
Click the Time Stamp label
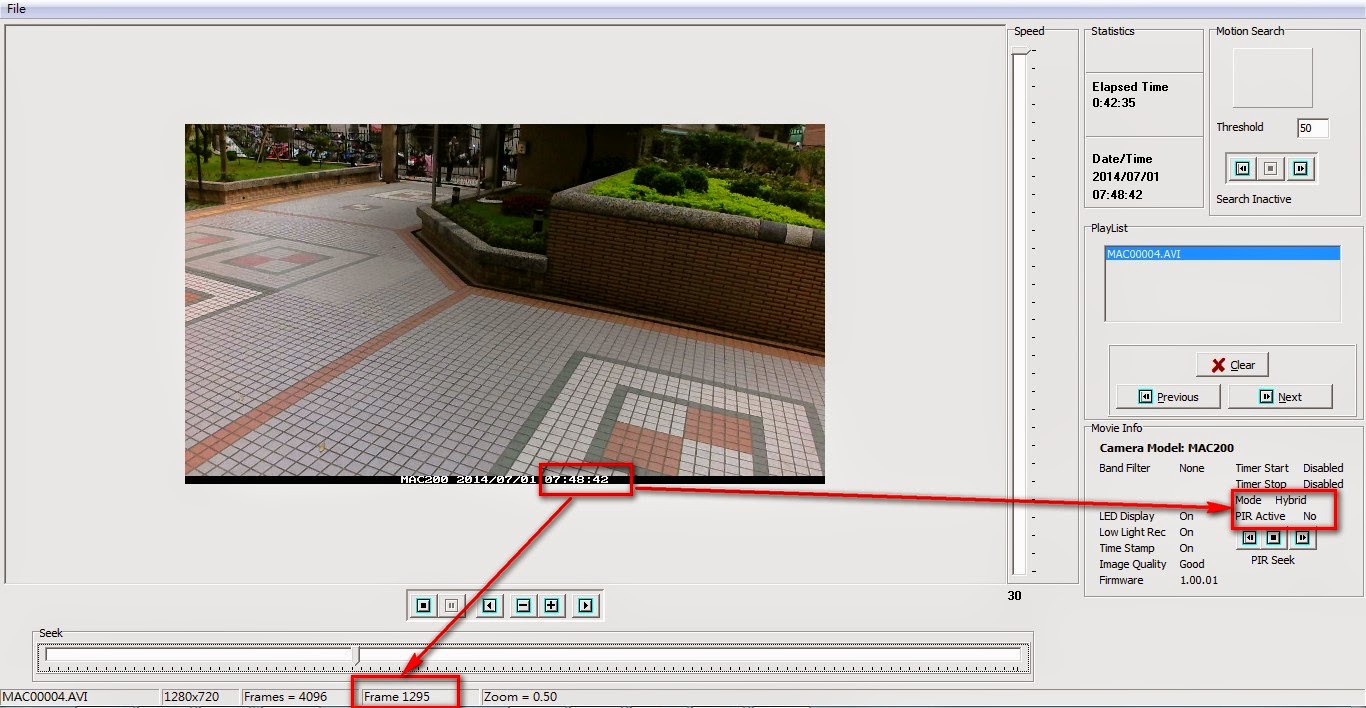click(1127, 548)
